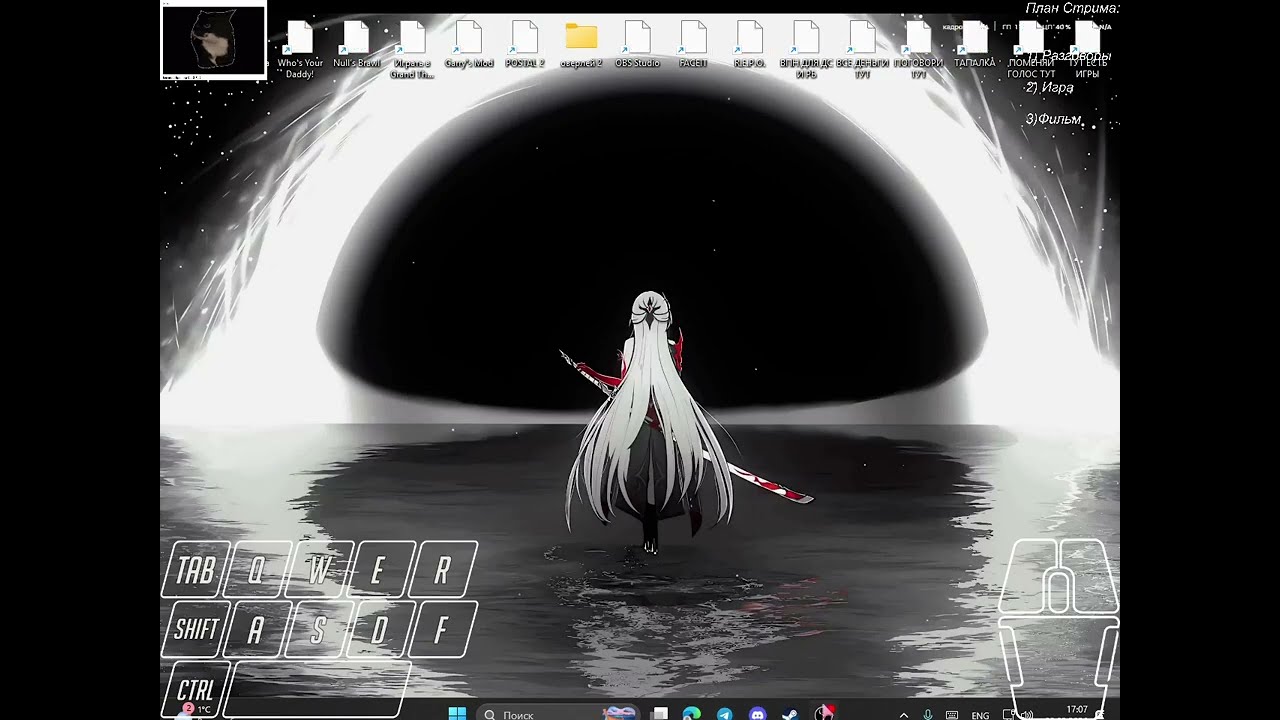Viewport: 1280px width, 720px height.
Task: Select the Null's Brawl desktop shortcut
Action: [x=356, y=45]
